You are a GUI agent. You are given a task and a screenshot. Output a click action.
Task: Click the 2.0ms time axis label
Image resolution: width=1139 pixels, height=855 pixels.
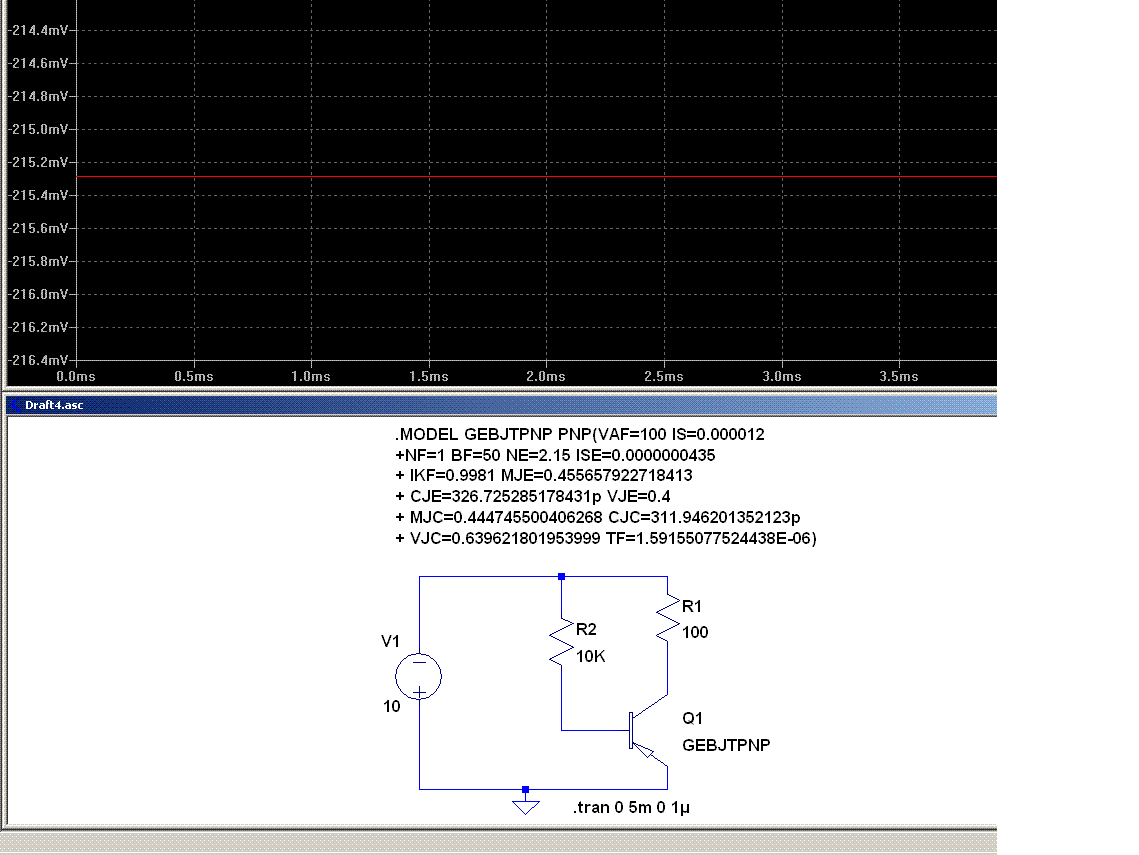pos(546,376)
